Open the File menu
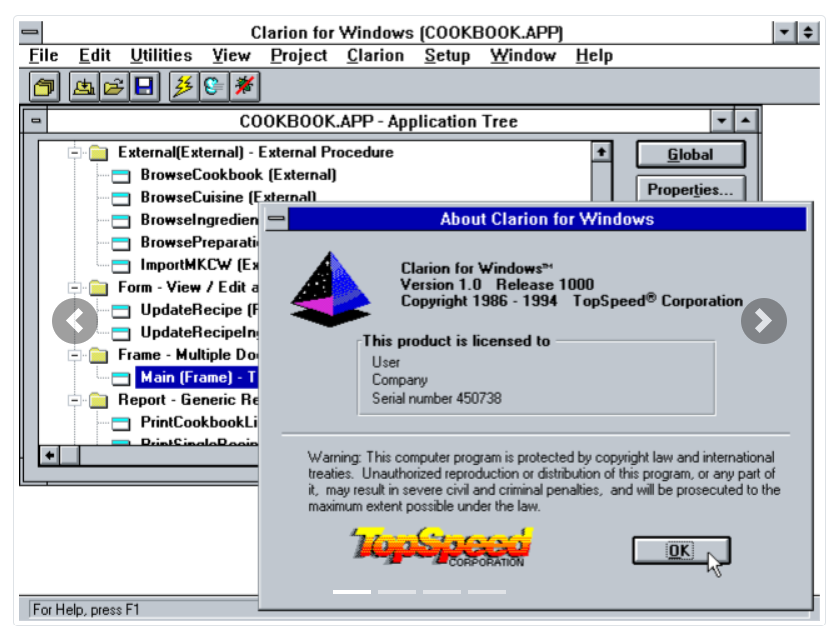This screenshot has width=827, height=627. pos(43,55)
